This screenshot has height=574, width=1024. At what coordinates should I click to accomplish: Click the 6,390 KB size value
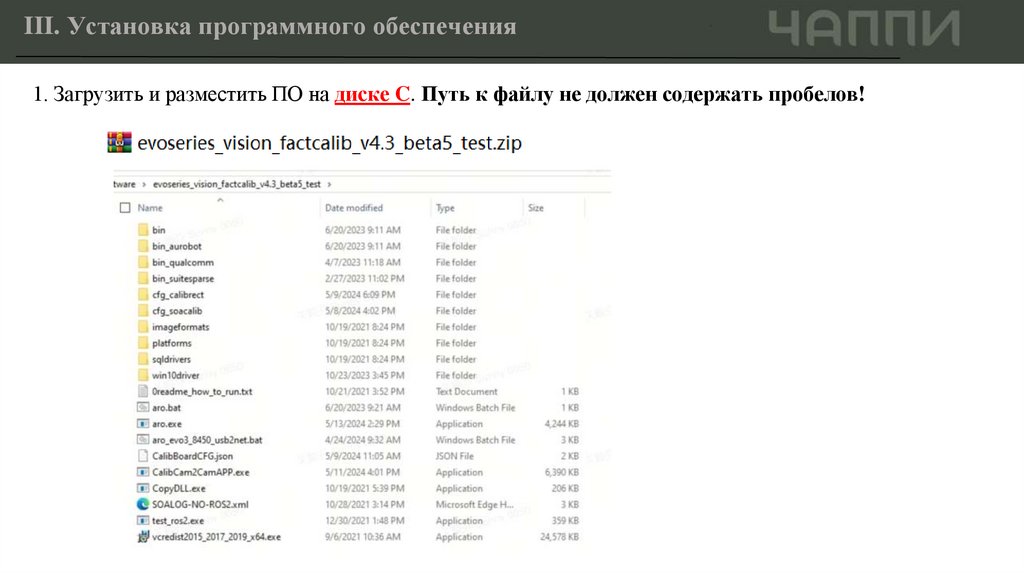click(562, 472)
